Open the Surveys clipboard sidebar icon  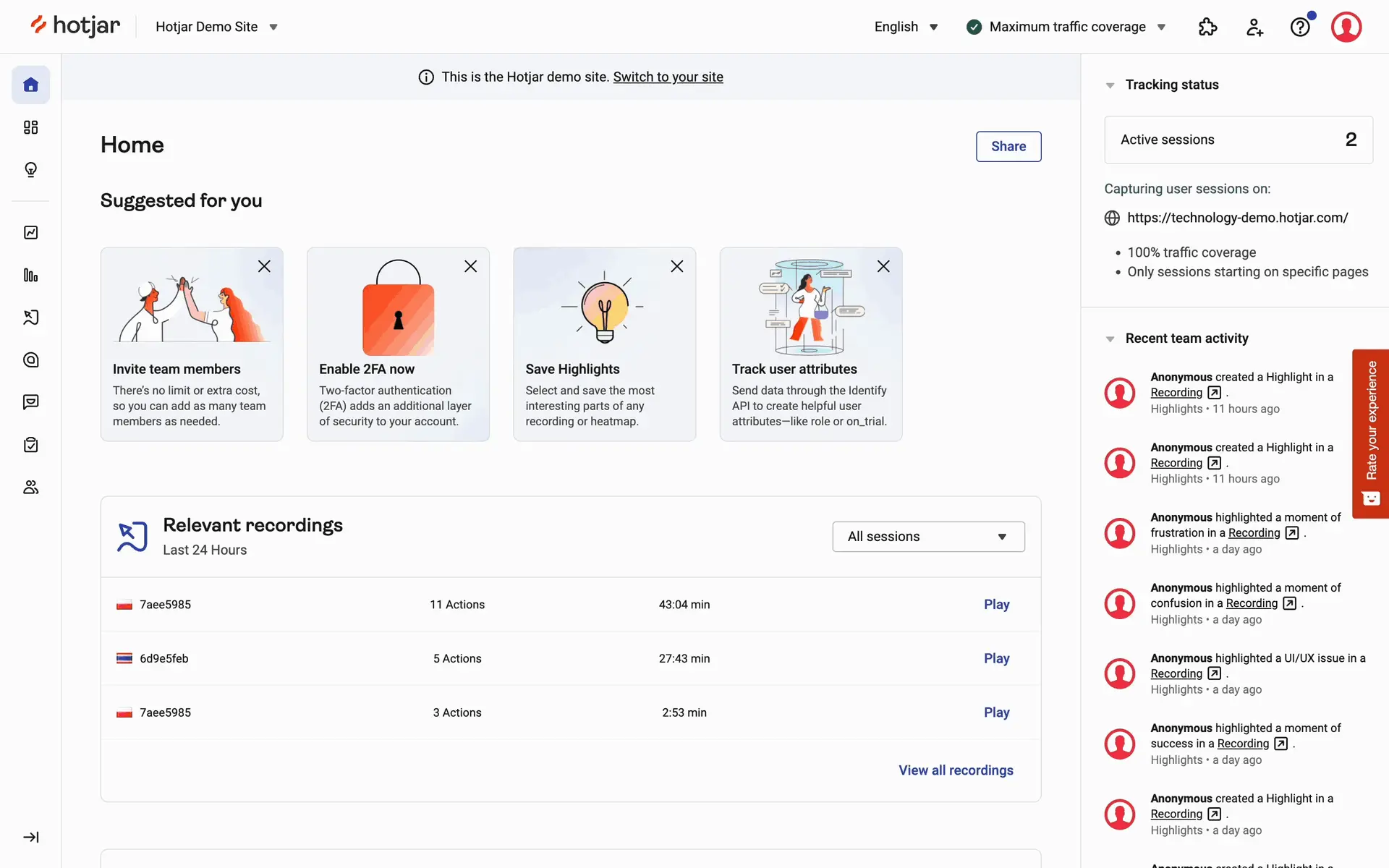[30, 445]
